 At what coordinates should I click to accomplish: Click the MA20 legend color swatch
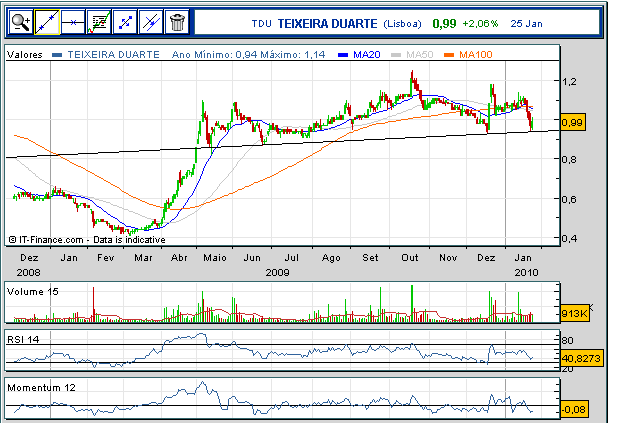coord(344,55)
